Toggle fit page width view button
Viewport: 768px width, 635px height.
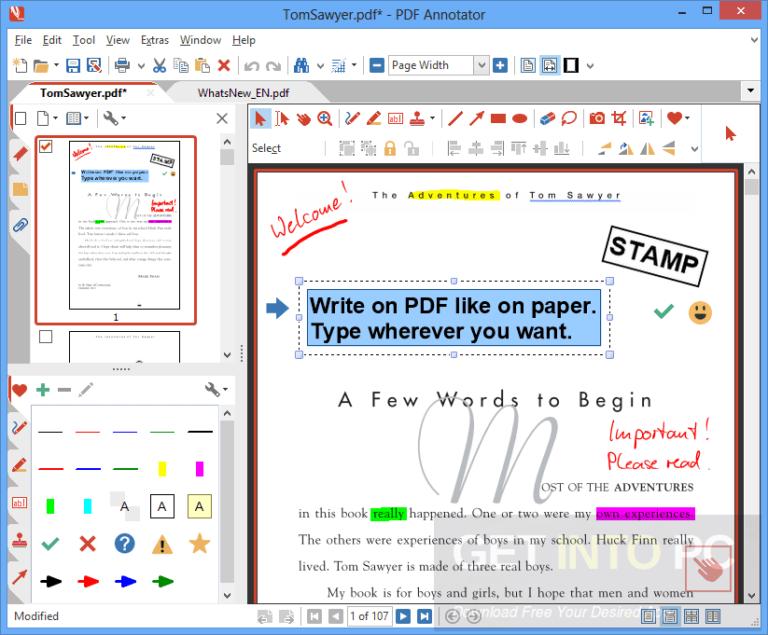[x=550, y=65]
